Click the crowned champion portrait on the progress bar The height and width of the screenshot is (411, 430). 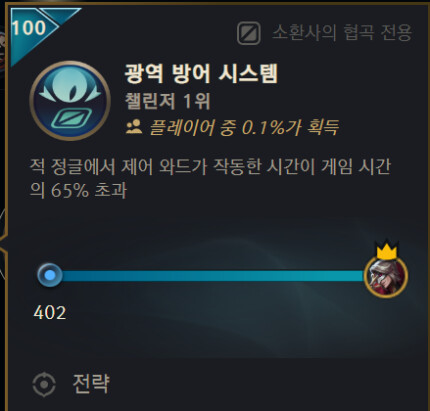386,276
